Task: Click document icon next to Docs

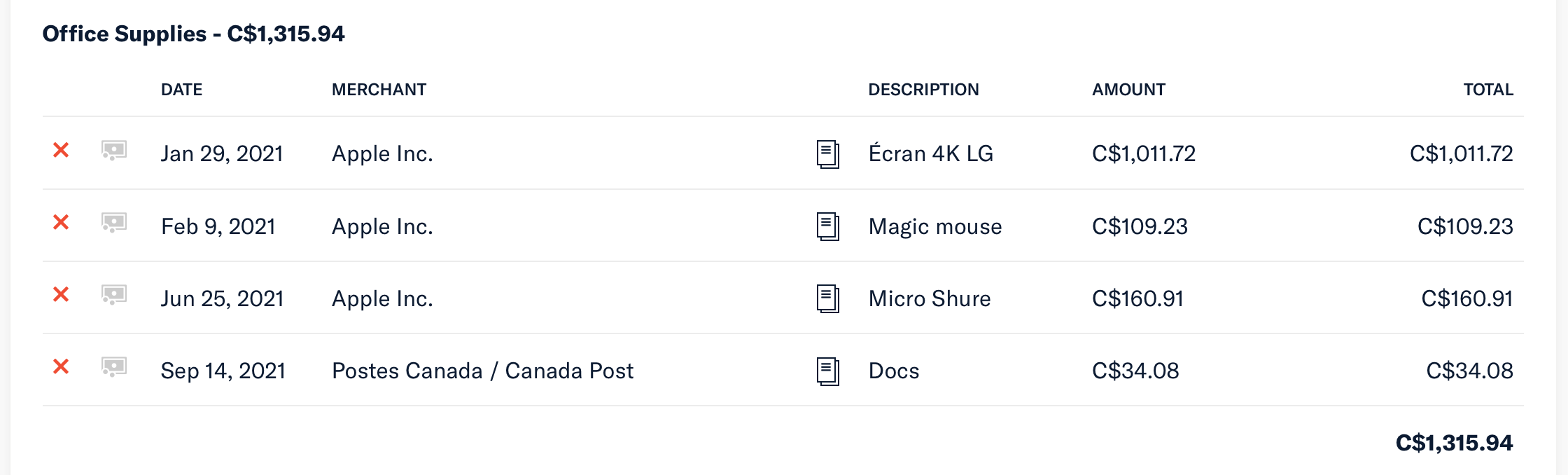Action: pyautogui.click(x=827, y=371)
